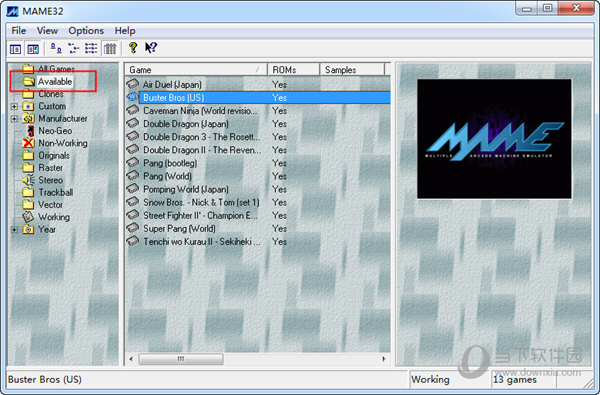Click the game list scroll left arrow
The height and width of the screenshot is (395, 600).
[131, 359]
